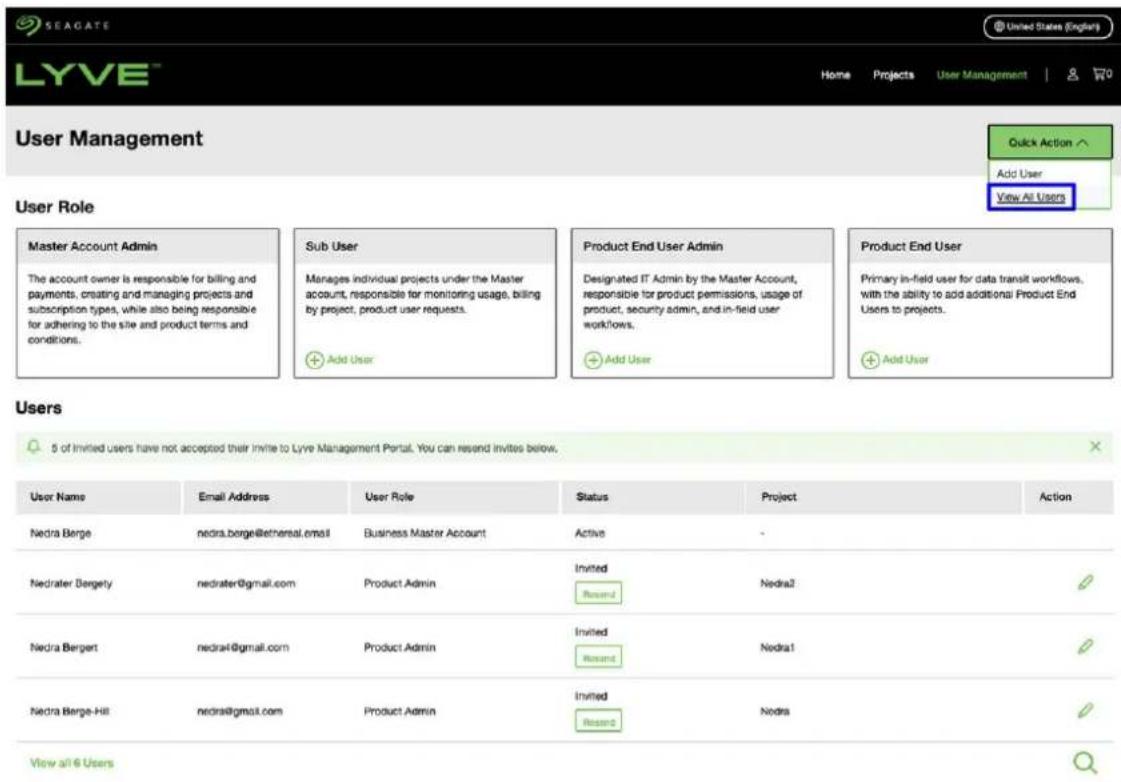Screen dimensions: 1121x782
Task: Click the Nedra2 project cell
Action: pos(777,583)
